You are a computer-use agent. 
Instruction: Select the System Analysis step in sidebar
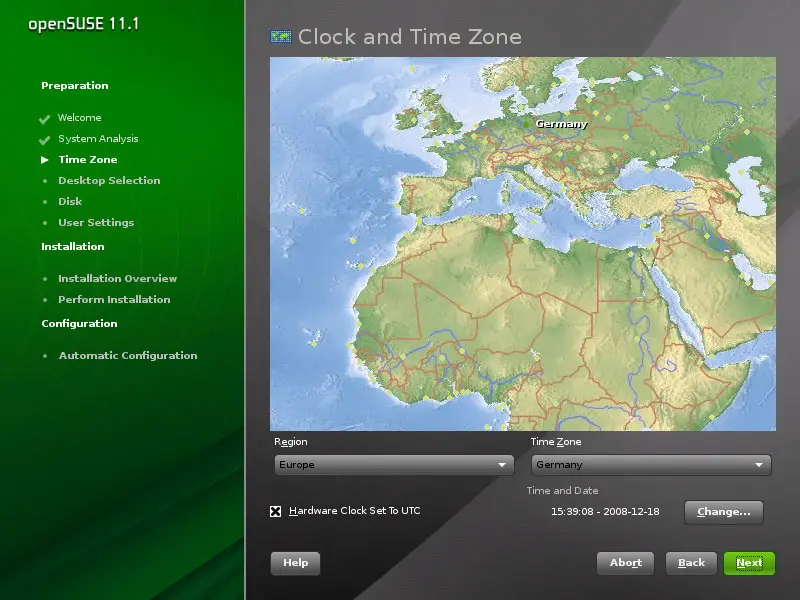click(98, 139)
